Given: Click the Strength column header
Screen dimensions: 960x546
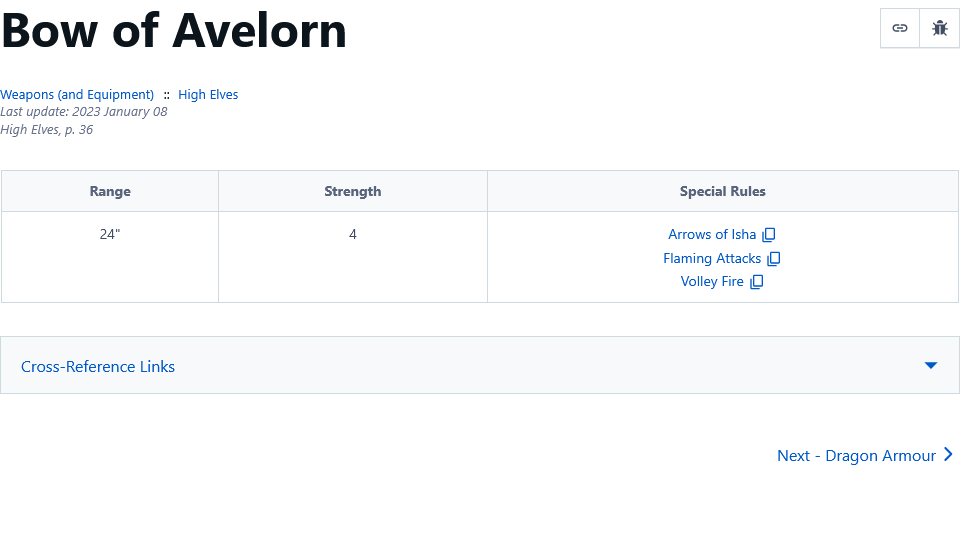Looking at the screenshot, I should 353,191.
